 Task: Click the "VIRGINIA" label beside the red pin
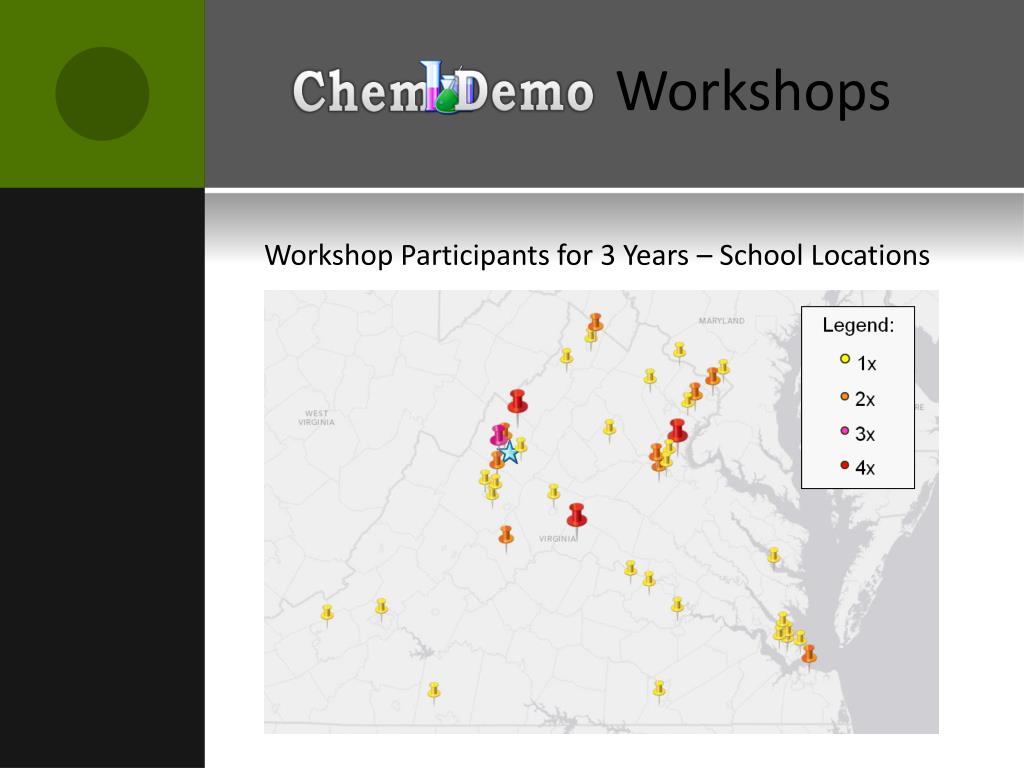tap(558, 539)
